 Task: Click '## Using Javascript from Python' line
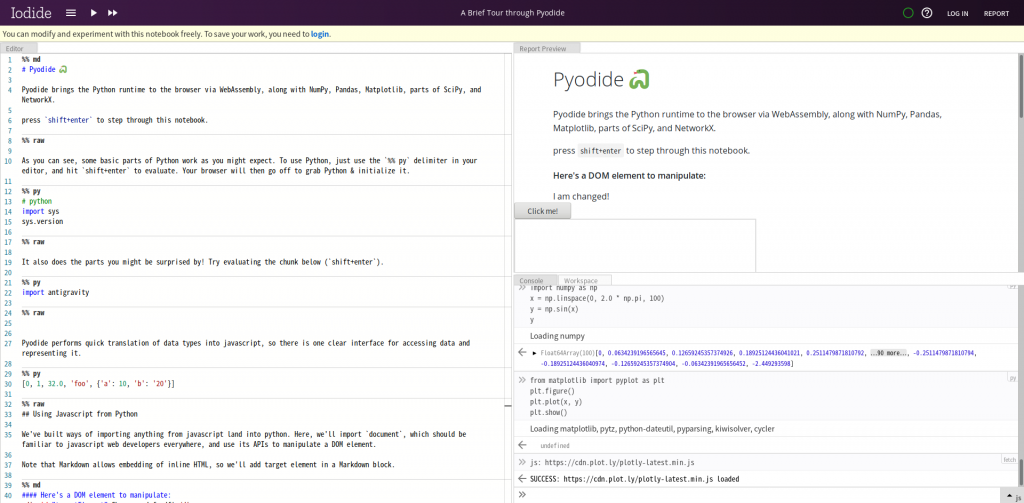coord(79,414)
